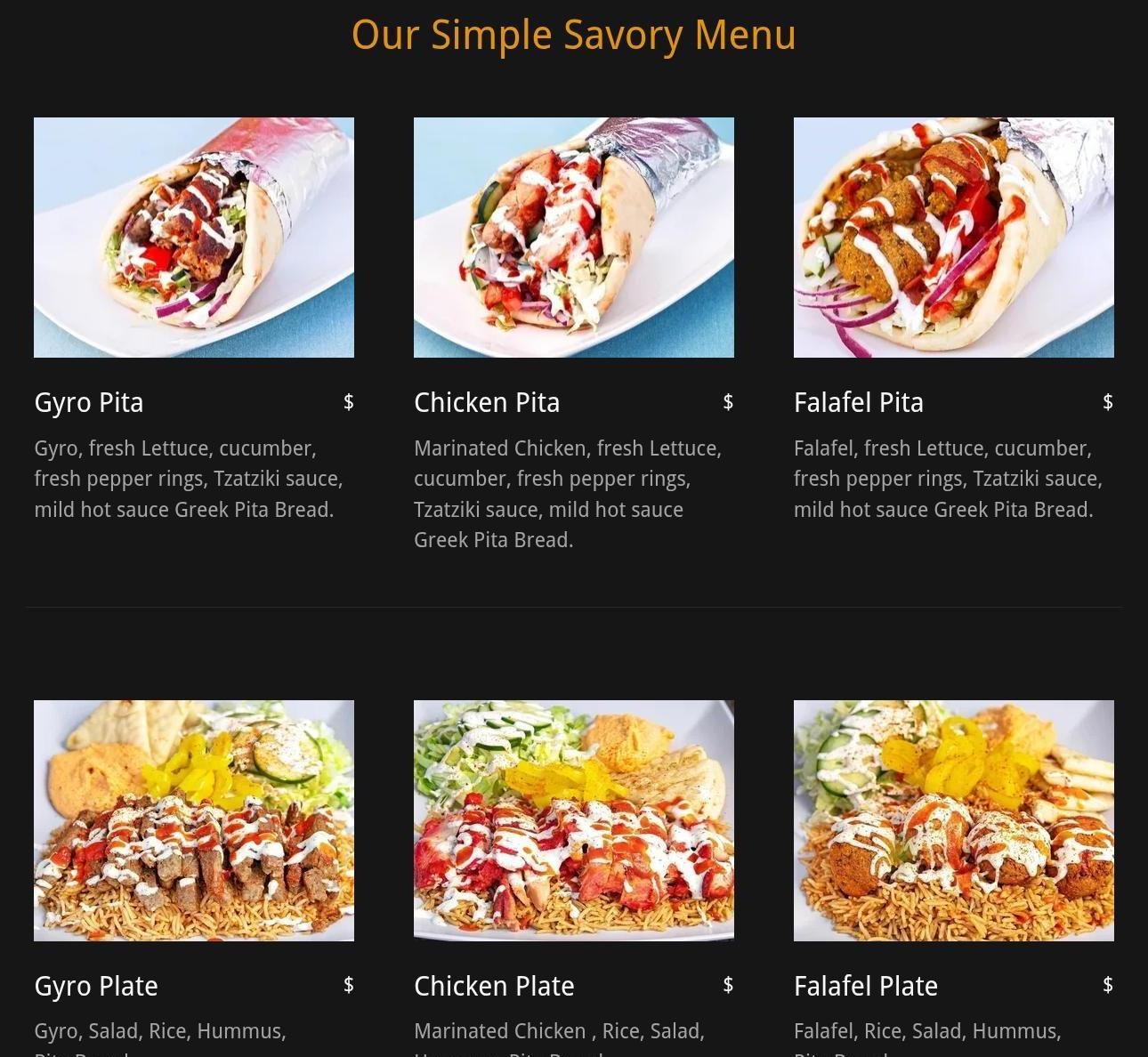
Task: Click the dollar sign beside Gyro Plate
Action: click(x=349, y=985)
